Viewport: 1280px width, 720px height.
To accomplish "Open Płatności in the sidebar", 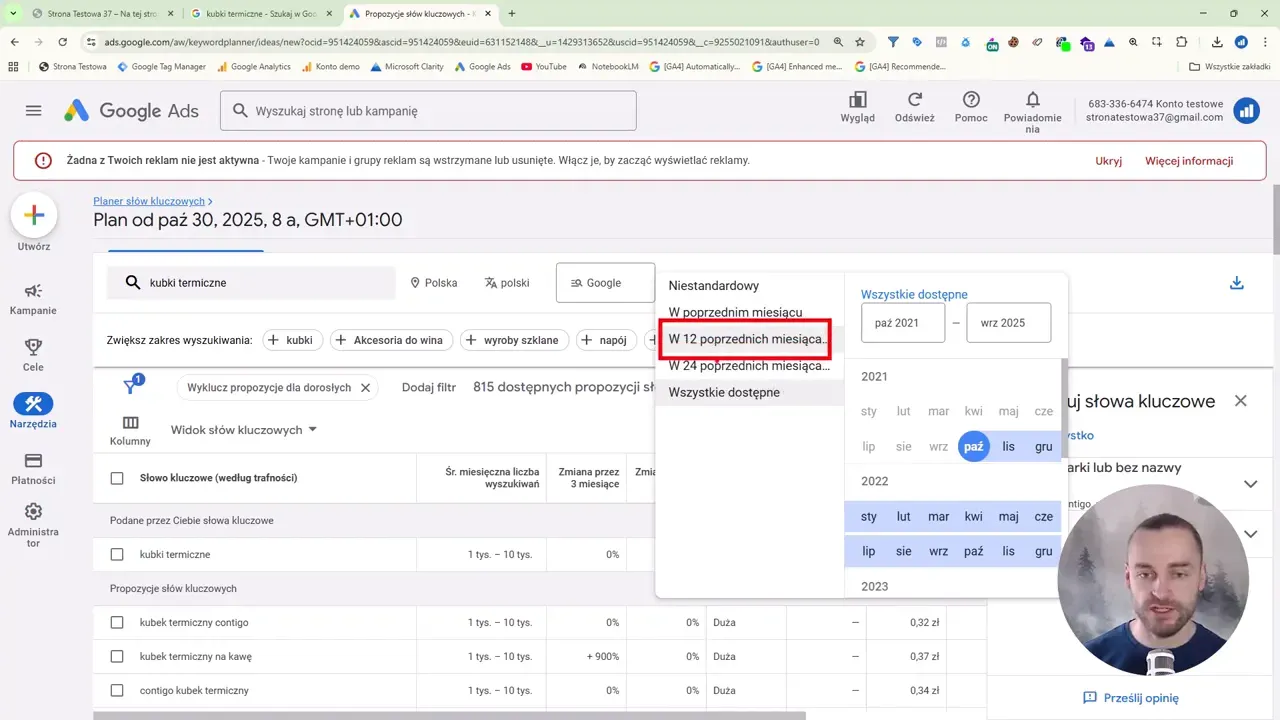I will click(33, 468).
